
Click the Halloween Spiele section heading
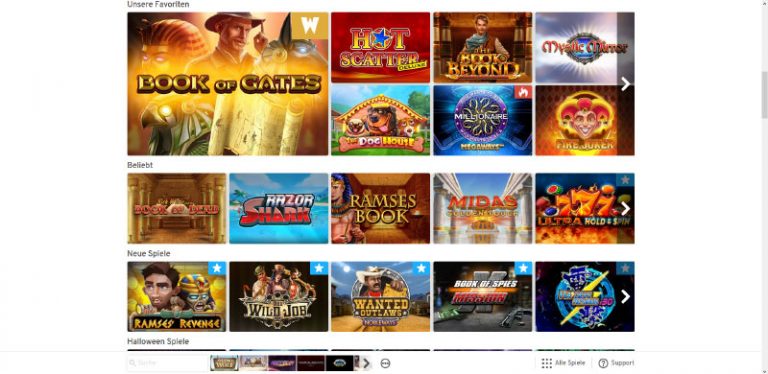click(x=158, y=341)
